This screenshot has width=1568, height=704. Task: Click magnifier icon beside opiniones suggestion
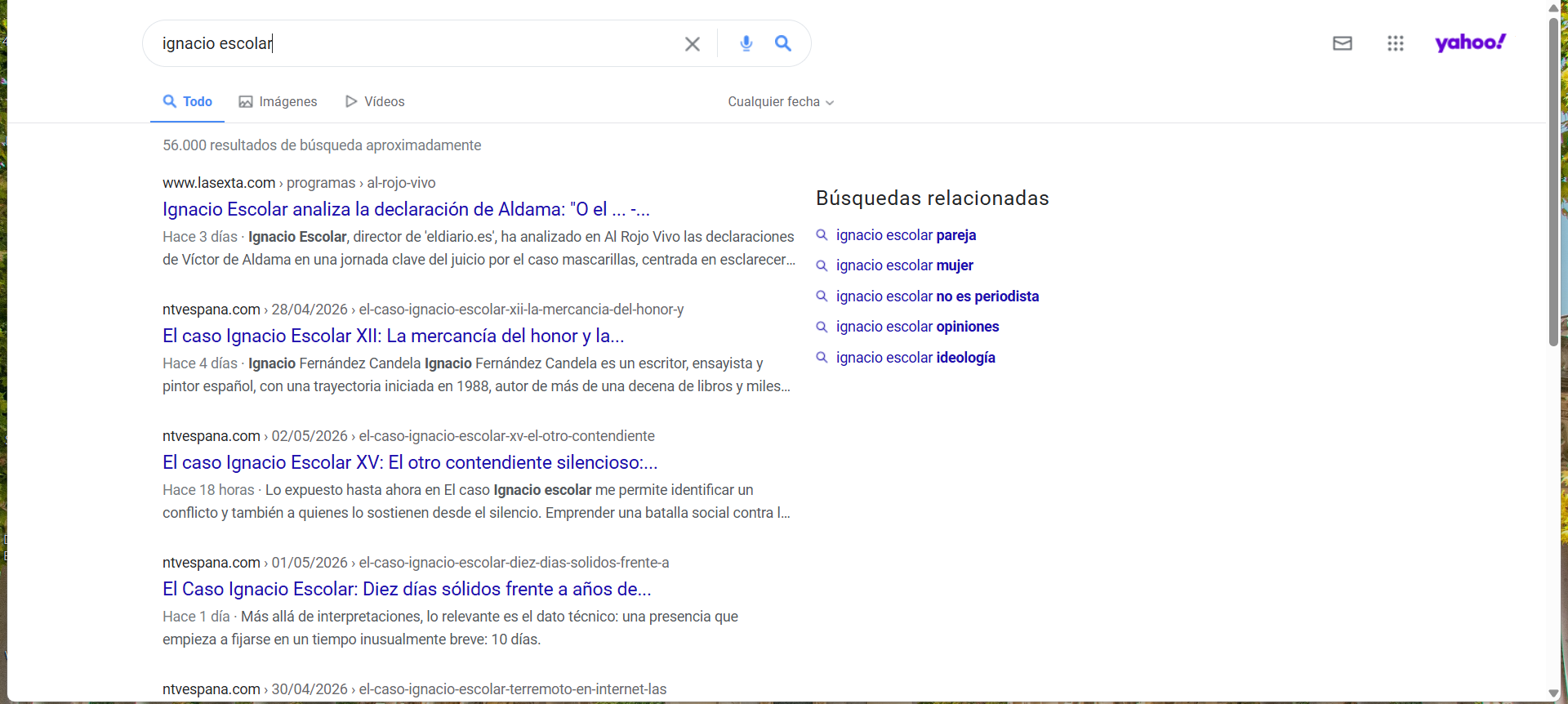pos(822,327)
